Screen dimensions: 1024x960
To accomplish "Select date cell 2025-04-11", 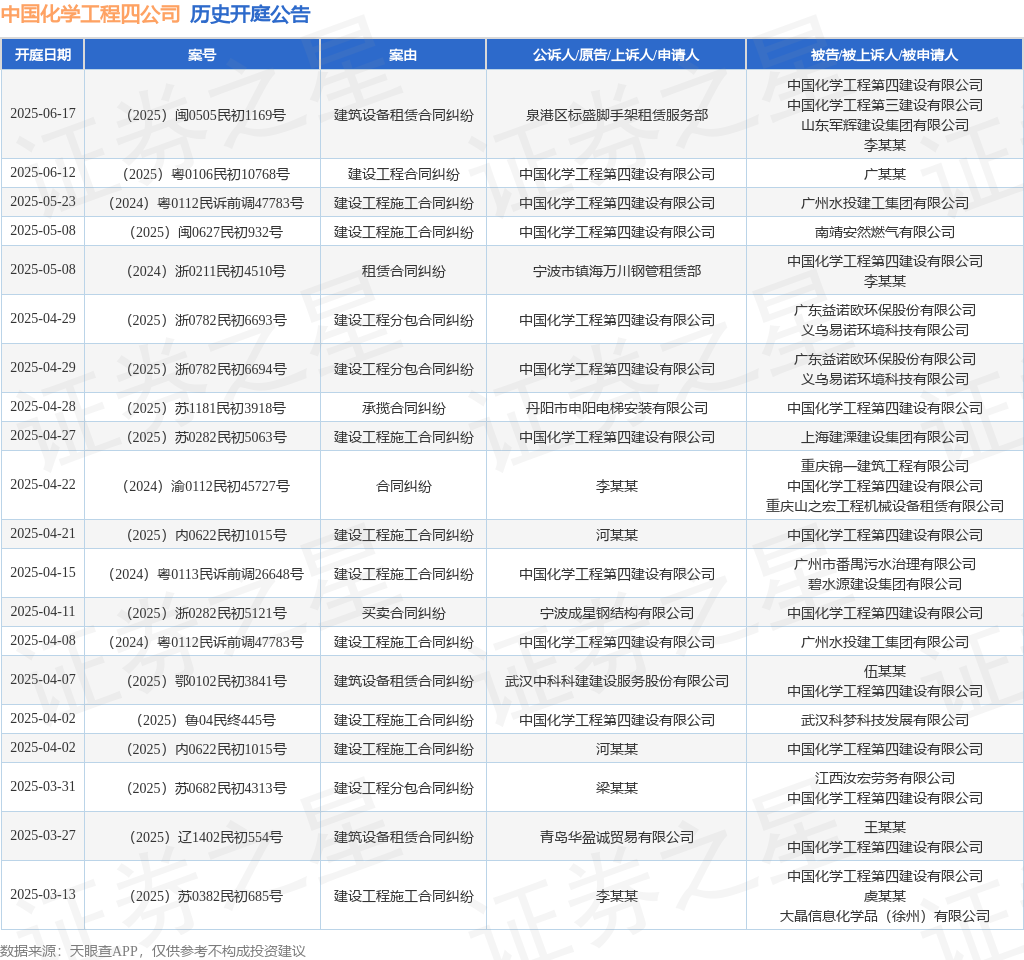I will pos(42,611).
